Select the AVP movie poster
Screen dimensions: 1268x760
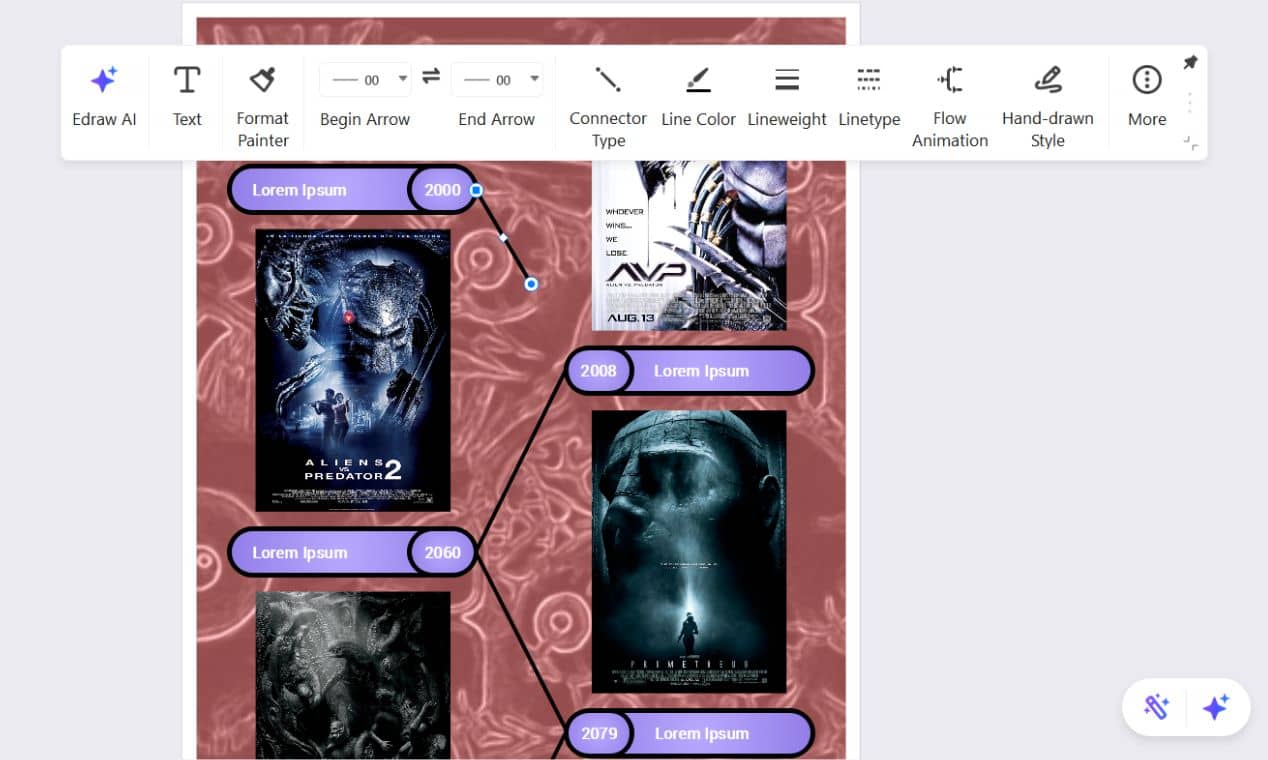click(x=689, y=245)
